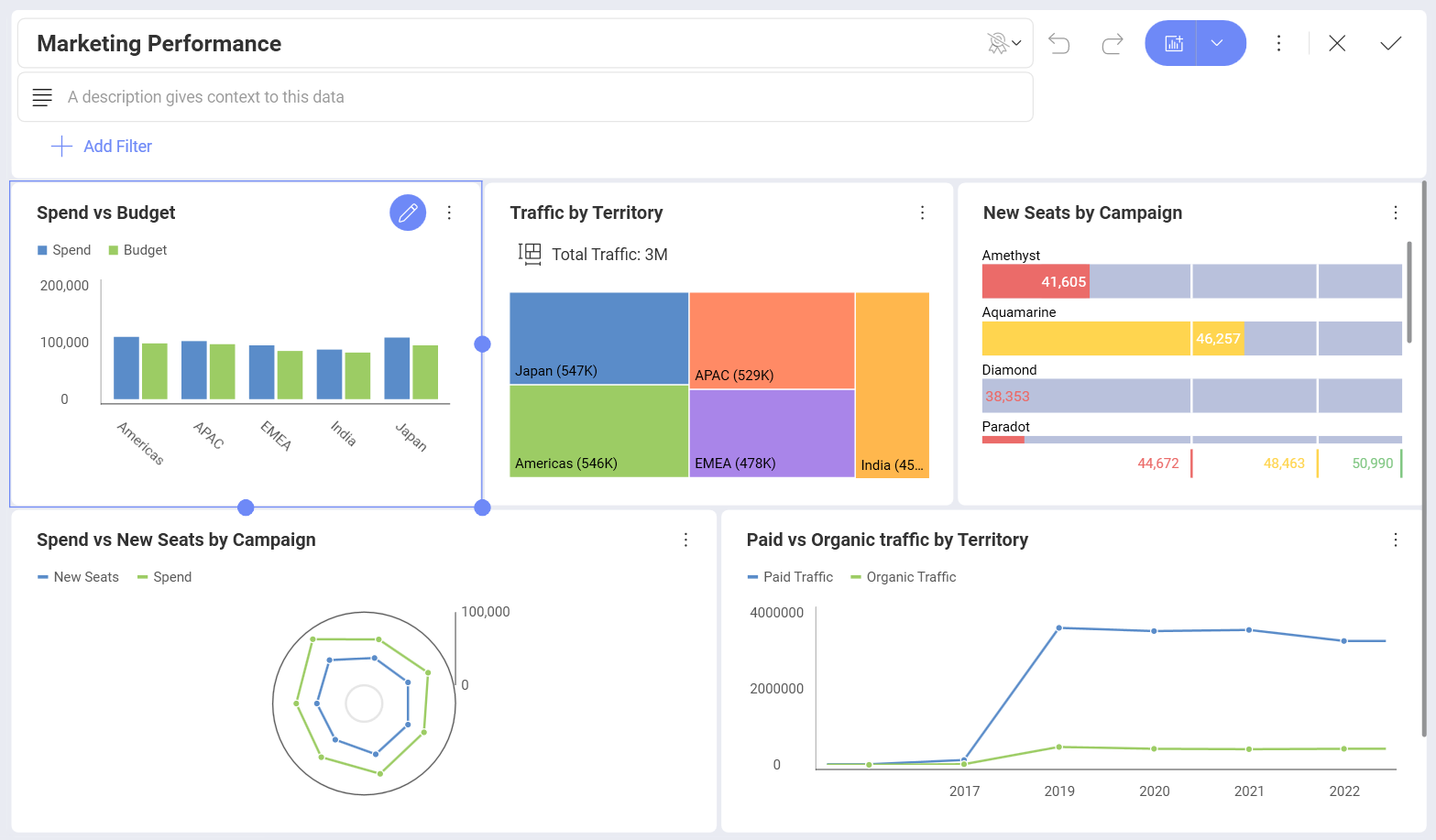Click the inner scrollbar of New Seats chart
Screen dimensions: 1436x840
pyautogui.click(x=1409, y=293)
